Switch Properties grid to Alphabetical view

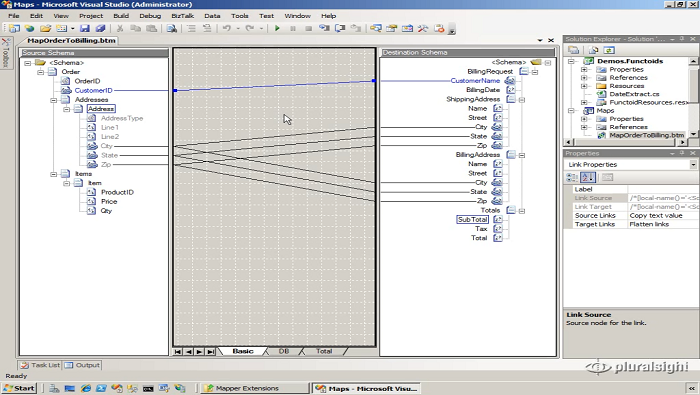tap(588, 177)
